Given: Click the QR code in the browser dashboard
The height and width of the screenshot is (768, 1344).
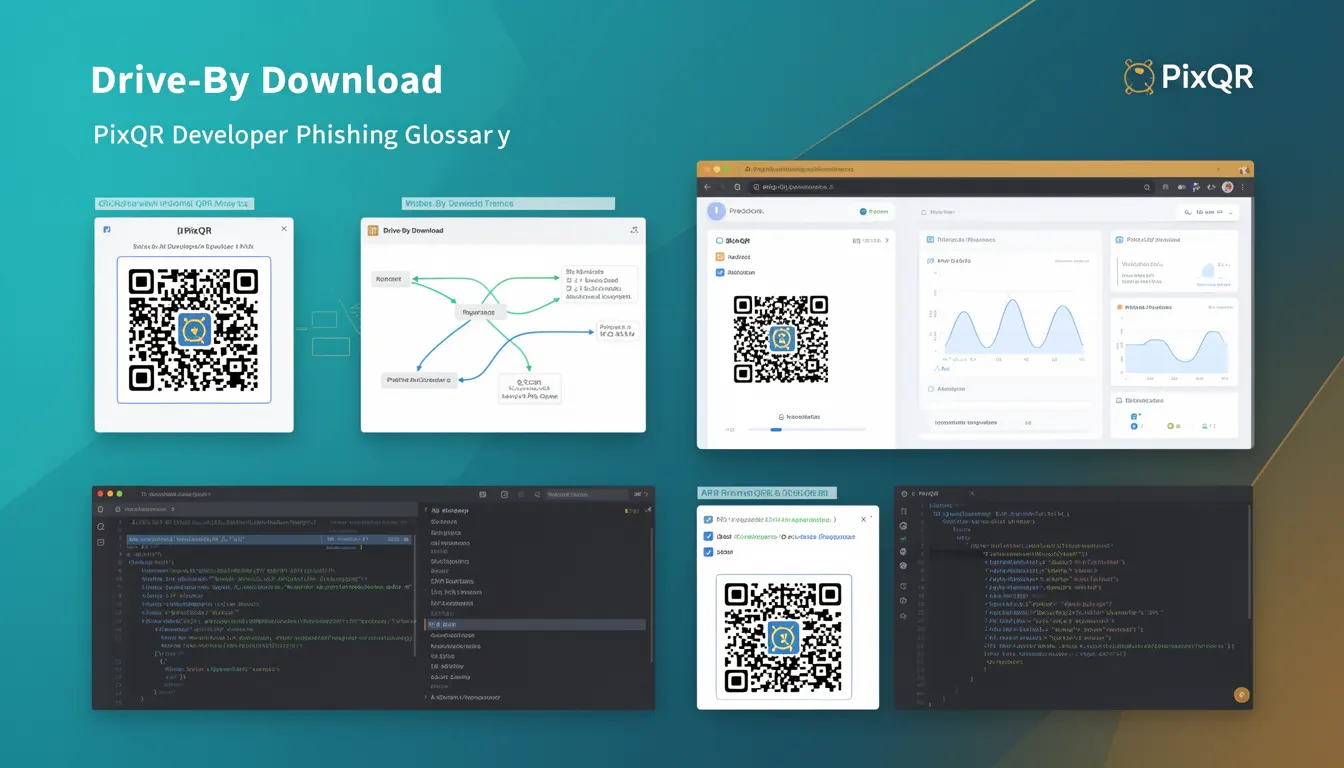Looking at the screenshot, I should pos(781,339).
